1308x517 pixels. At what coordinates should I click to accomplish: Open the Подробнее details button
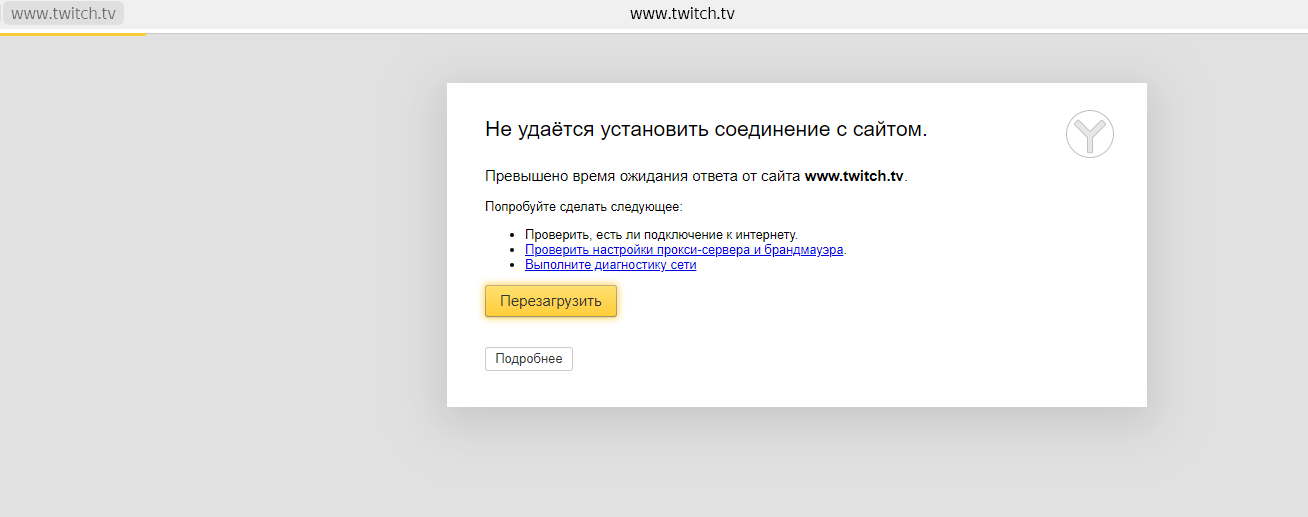pos(529,359)
